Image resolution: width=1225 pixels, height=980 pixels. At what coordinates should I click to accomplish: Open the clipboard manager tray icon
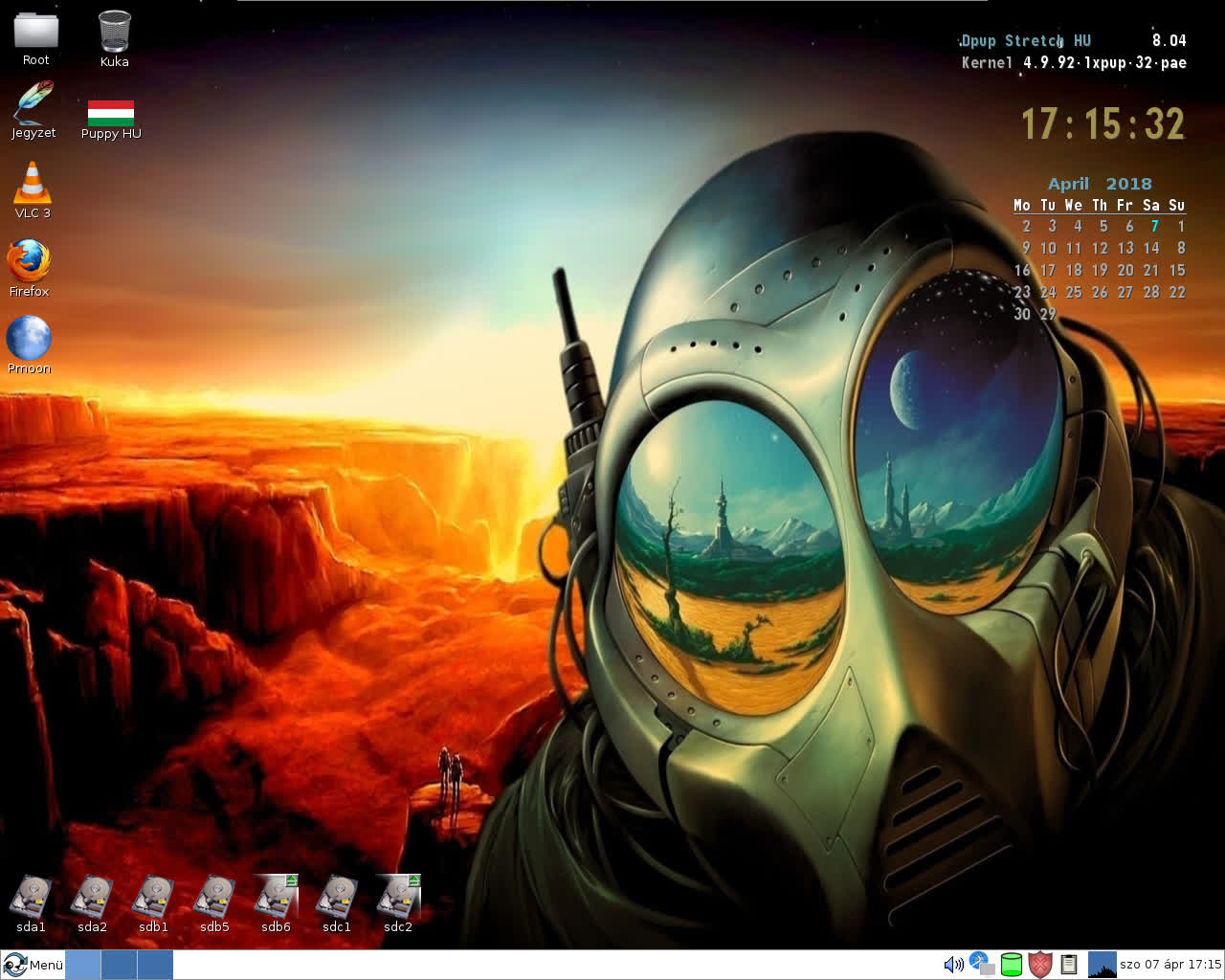1069,965
